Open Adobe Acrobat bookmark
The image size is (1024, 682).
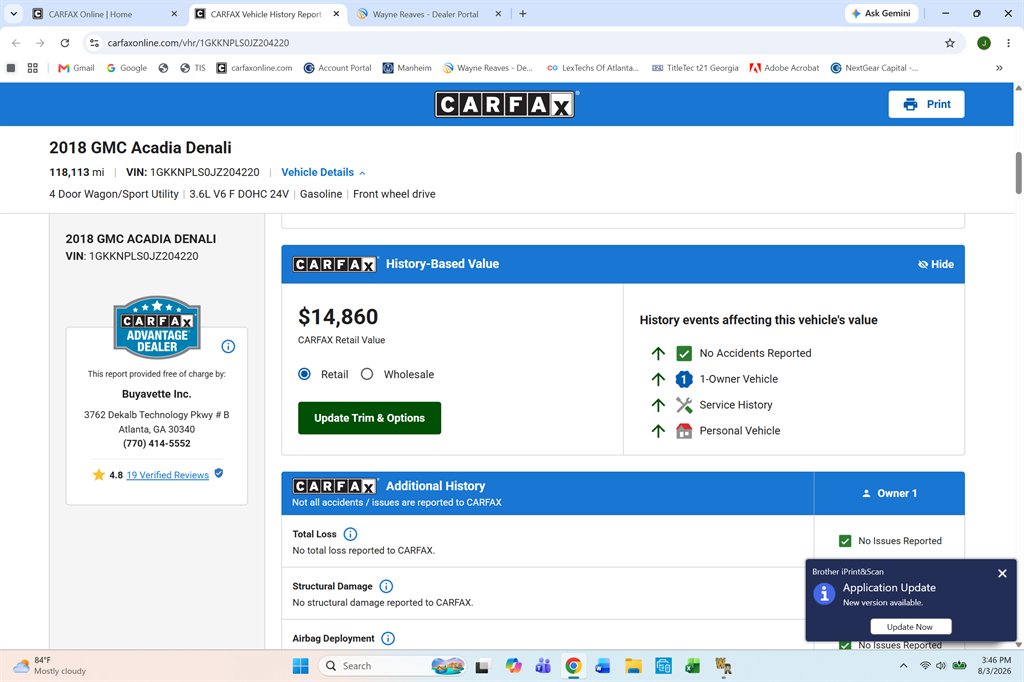(x=784, y=68)
